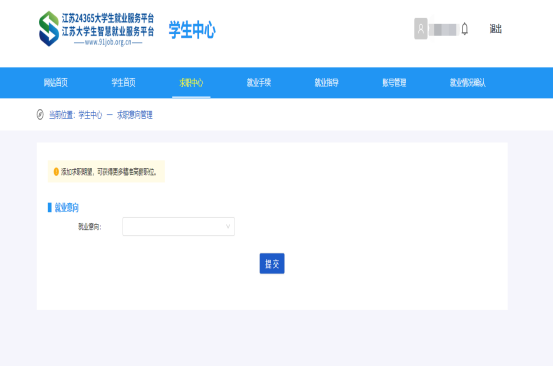Open the 学生首页 nav item
This screenshot has height=366, width=554.
click(x=123, y=83)
